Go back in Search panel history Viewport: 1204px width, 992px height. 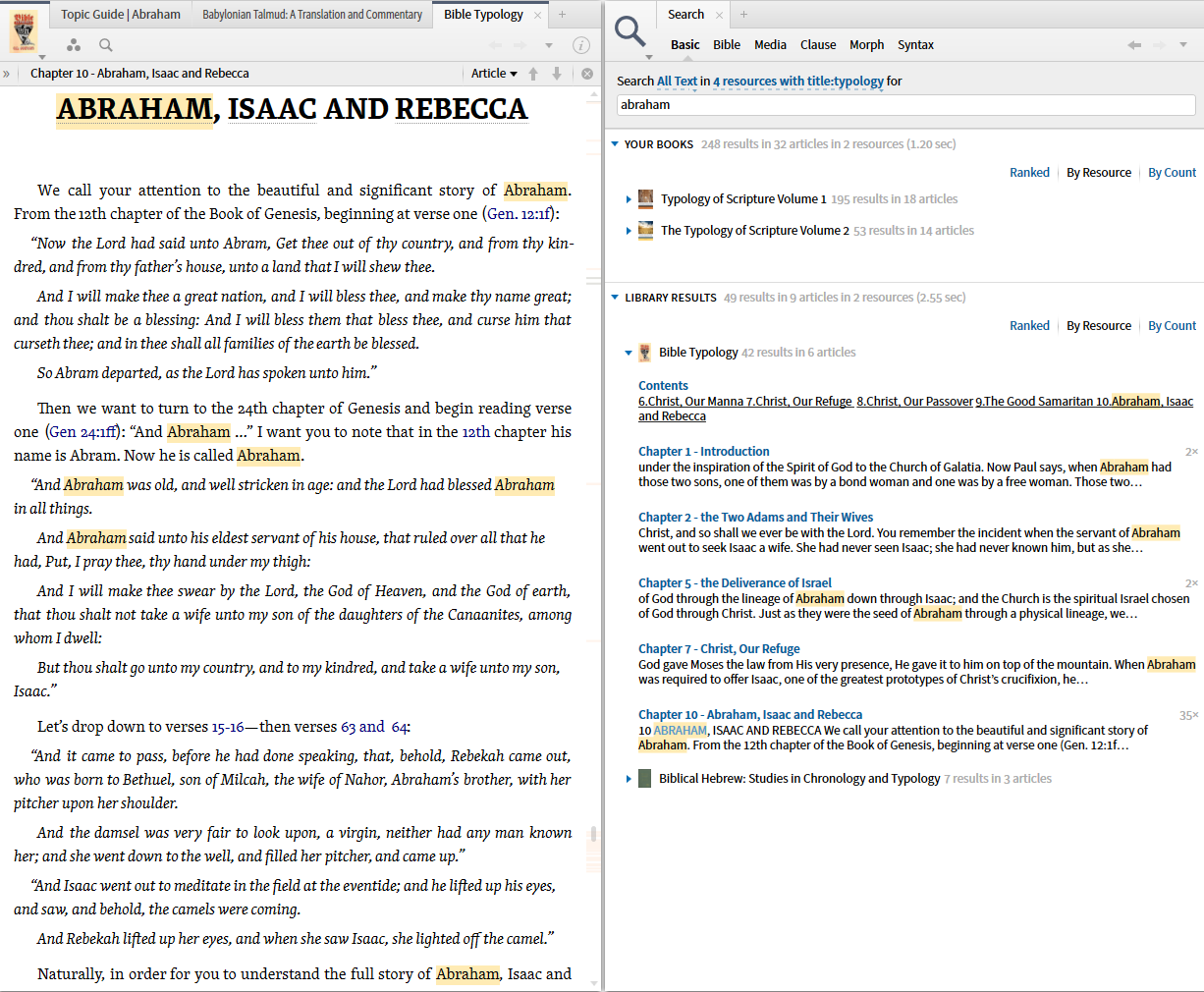[1134, 45]
